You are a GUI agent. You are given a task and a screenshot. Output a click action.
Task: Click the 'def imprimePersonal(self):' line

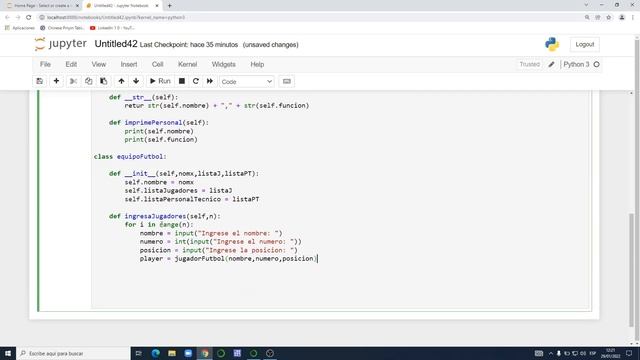coord(159,122)
